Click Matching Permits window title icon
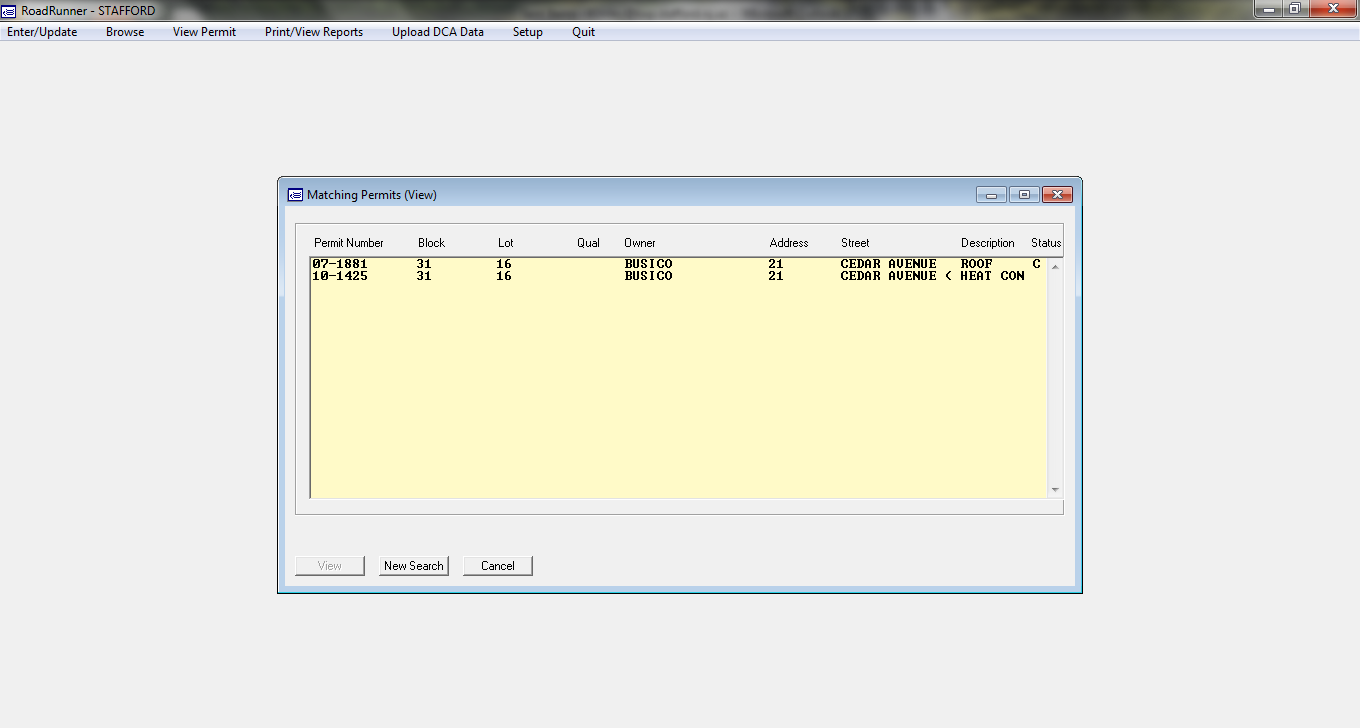 coord(295,195)
